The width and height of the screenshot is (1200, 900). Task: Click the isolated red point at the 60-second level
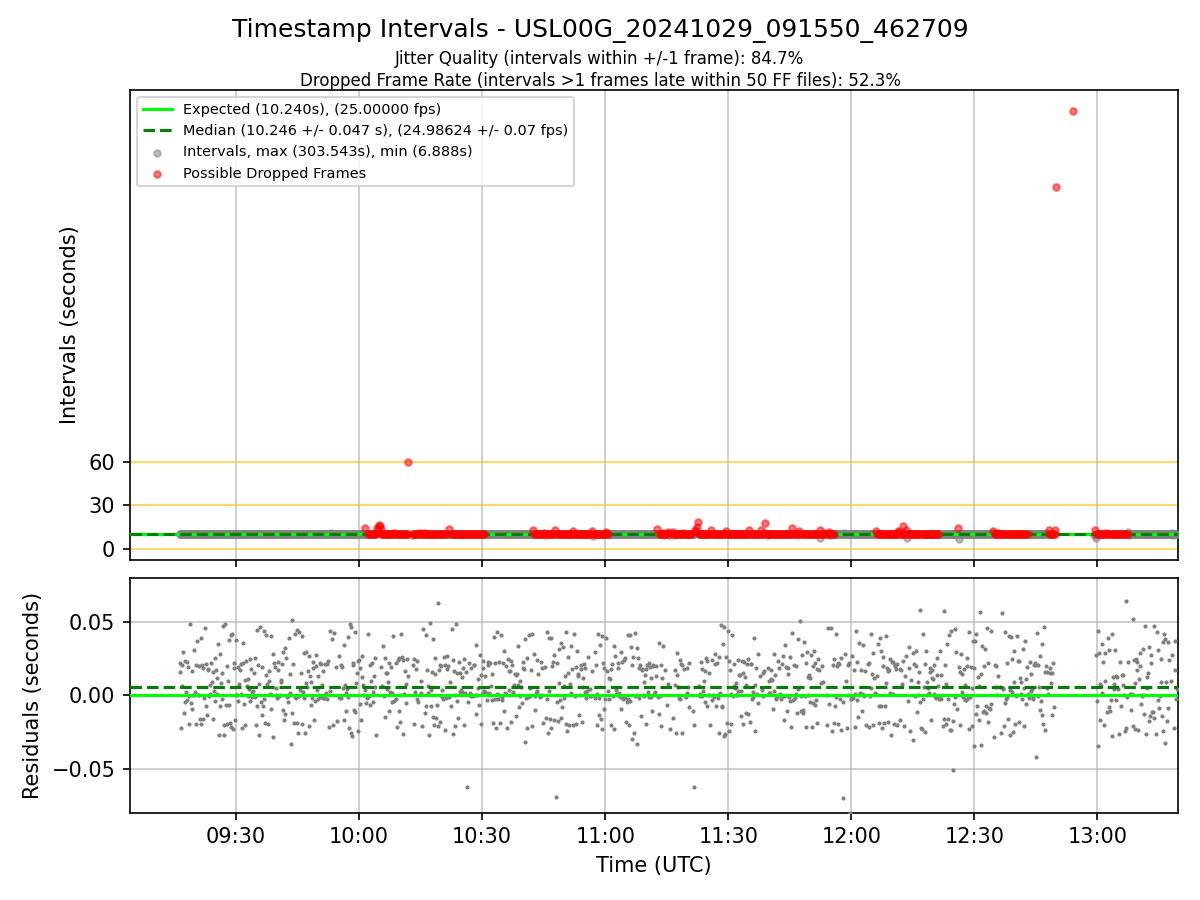coord(408,462)
